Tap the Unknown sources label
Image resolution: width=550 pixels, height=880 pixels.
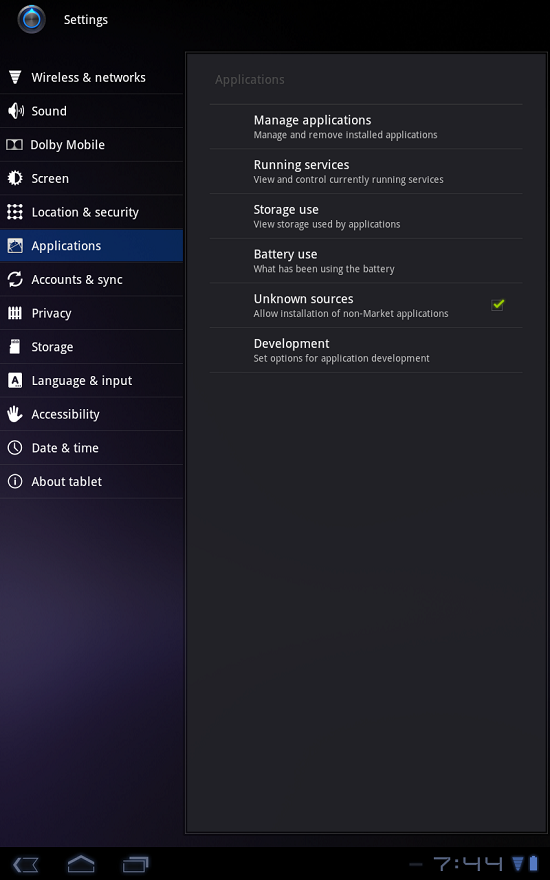304,299
